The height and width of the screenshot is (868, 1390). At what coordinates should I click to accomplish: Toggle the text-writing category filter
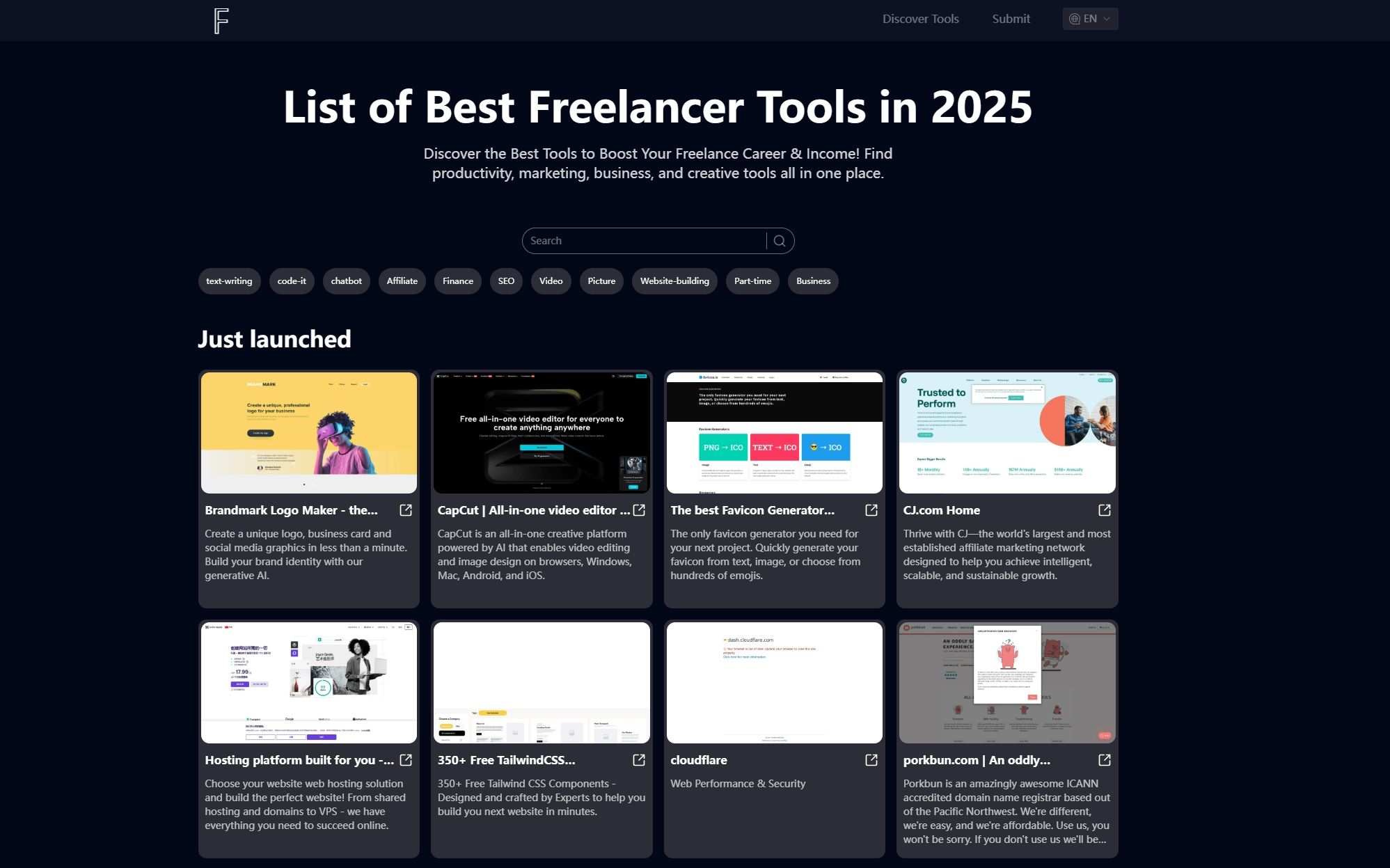pyautogui.click(x=229, y=281)
